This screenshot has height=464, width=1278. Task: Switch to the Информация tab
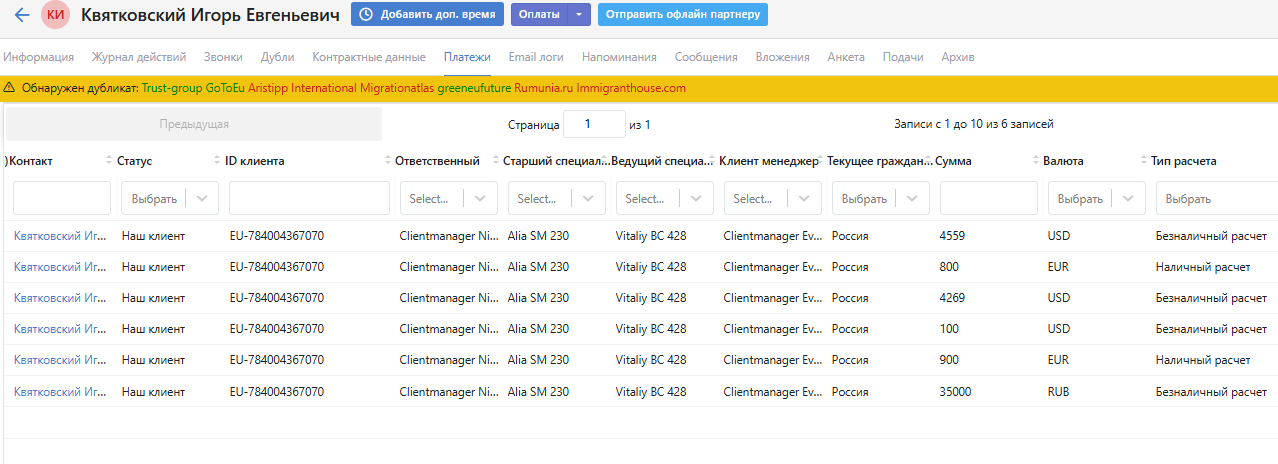38,57
